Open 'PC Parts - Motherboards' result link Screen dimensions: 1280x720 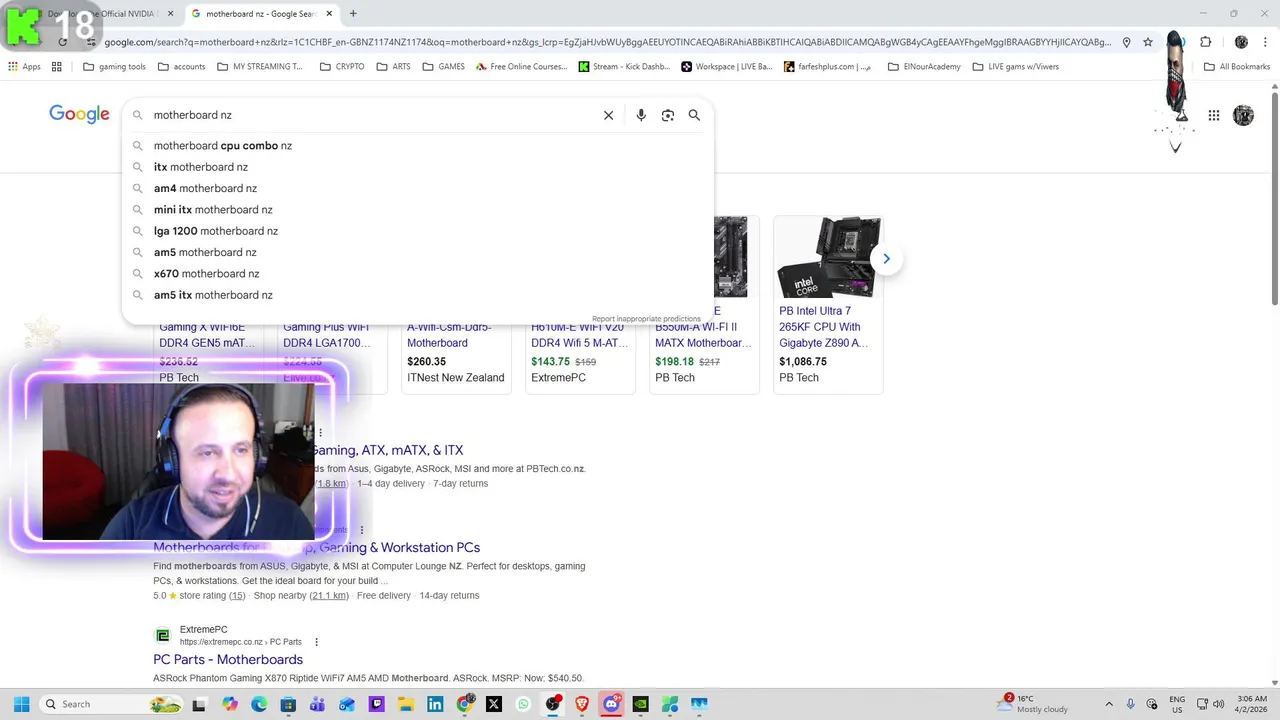pyautogui.click(x=228, y=660)
